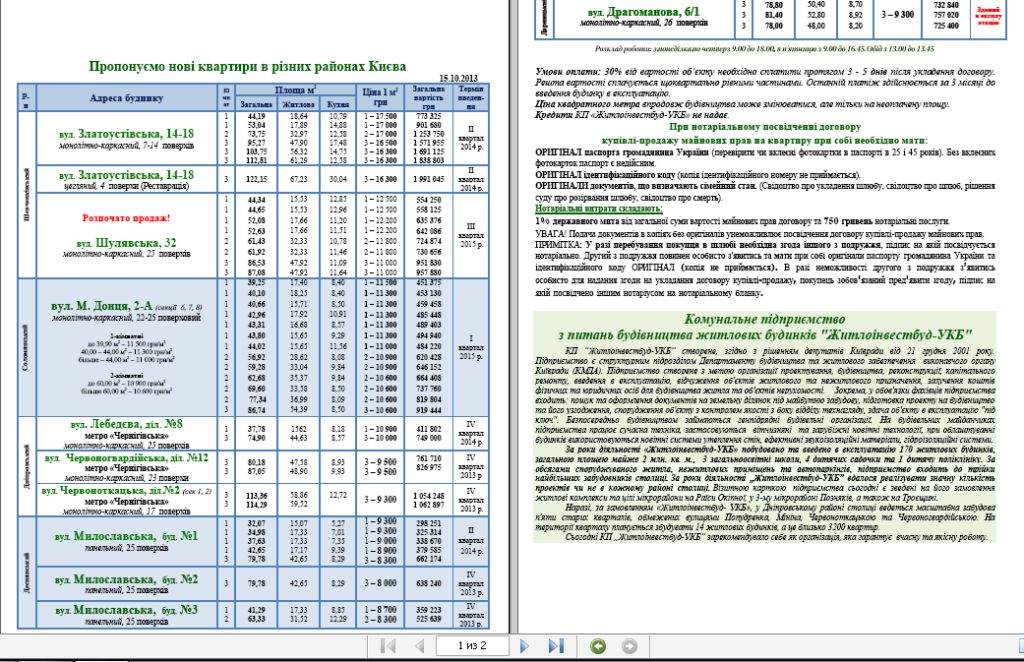Select the "Площа м²" column header
This screenshot has height=662, width=1024.
tap(295, 90)
